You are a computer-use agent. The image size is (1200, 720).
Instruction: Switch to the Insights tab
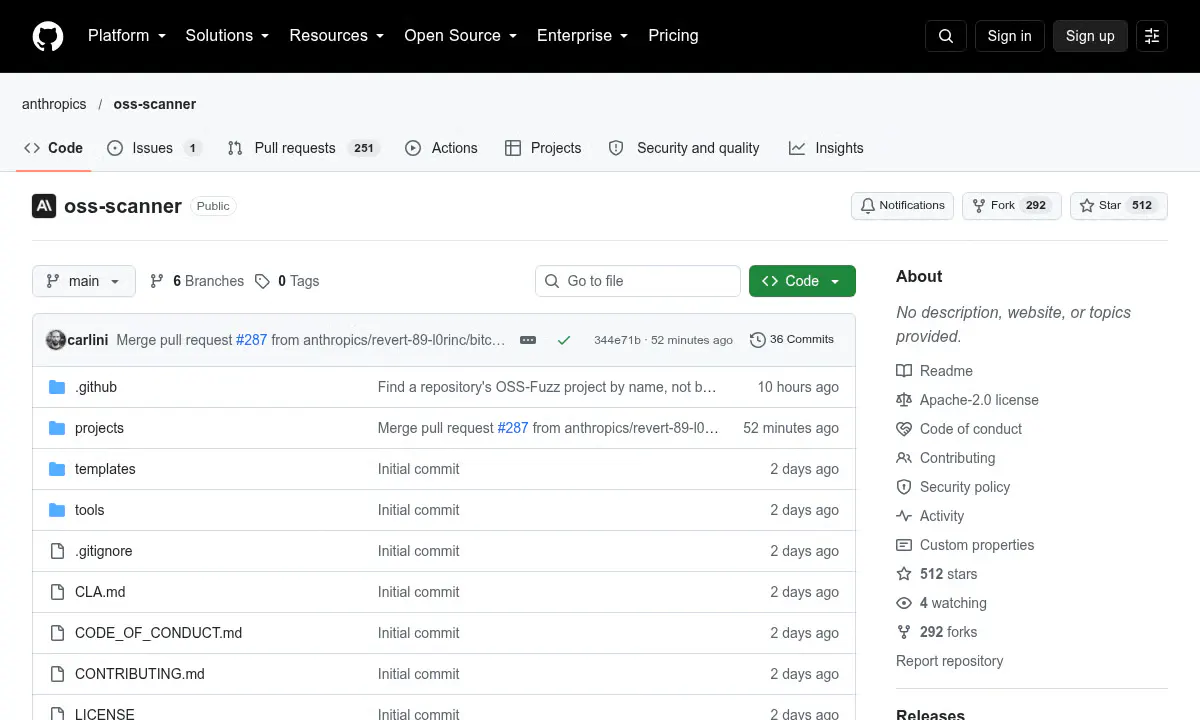pyautogui.click(x=826, y=148)
